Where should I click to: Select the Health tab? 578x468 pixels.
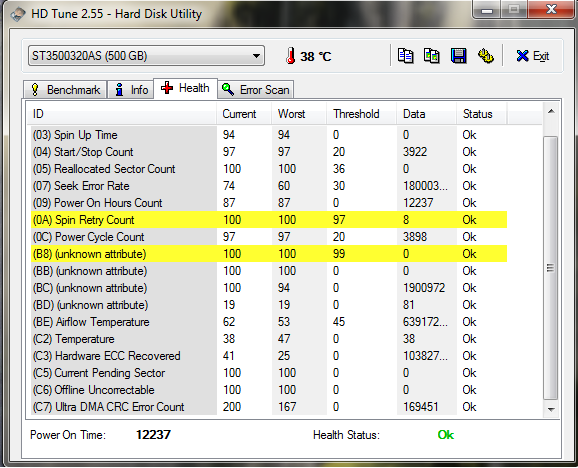pyautogui.click(x=185, y=88)
